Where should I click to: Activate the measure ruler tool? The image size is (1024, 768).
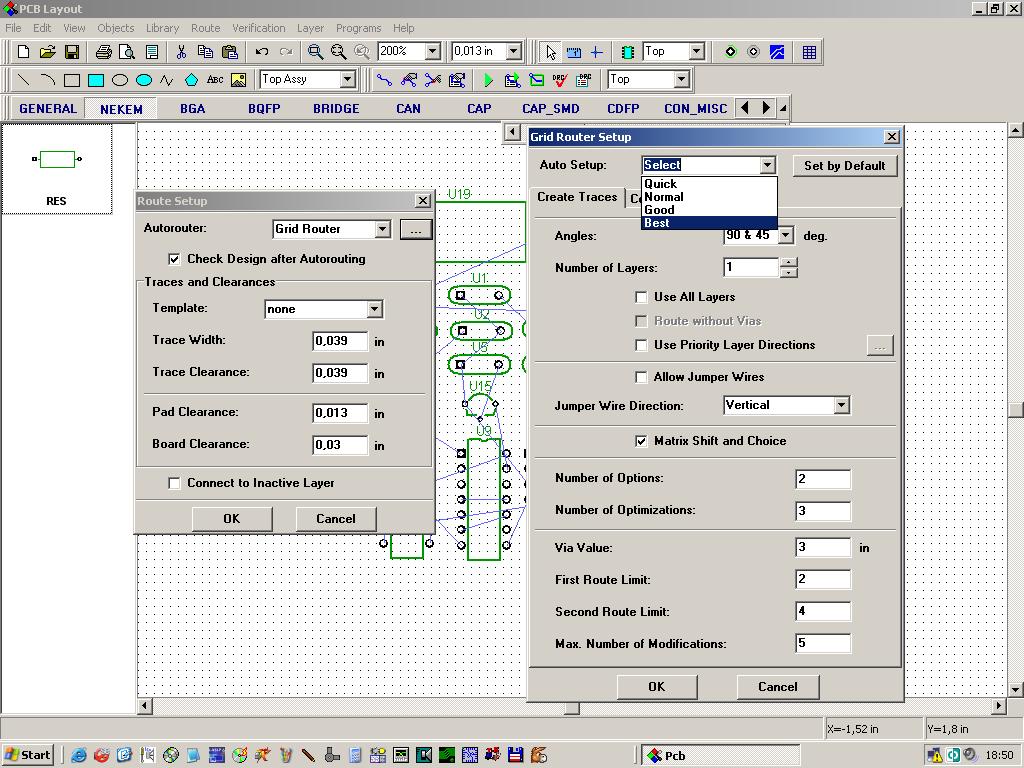tap(573, 52)
